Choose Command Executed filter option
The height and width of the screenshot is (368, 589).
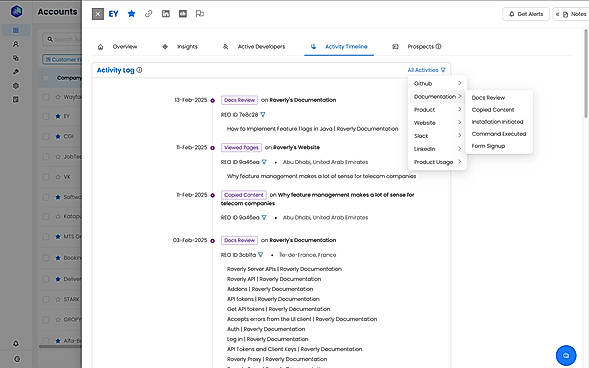click(x=499, y=134)
